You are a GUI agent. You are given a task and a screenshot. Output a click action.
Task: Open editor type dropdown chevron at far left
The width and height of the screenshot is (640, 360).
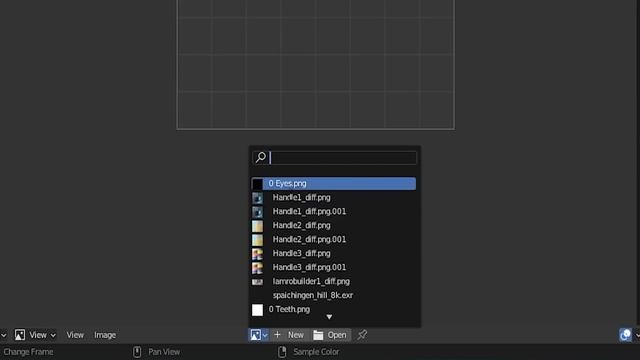point(3,336)
